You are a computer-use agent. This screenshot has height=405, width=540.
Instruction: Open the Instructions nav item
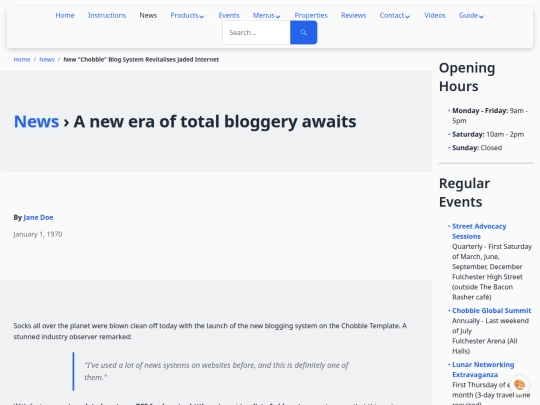(107, 15)
